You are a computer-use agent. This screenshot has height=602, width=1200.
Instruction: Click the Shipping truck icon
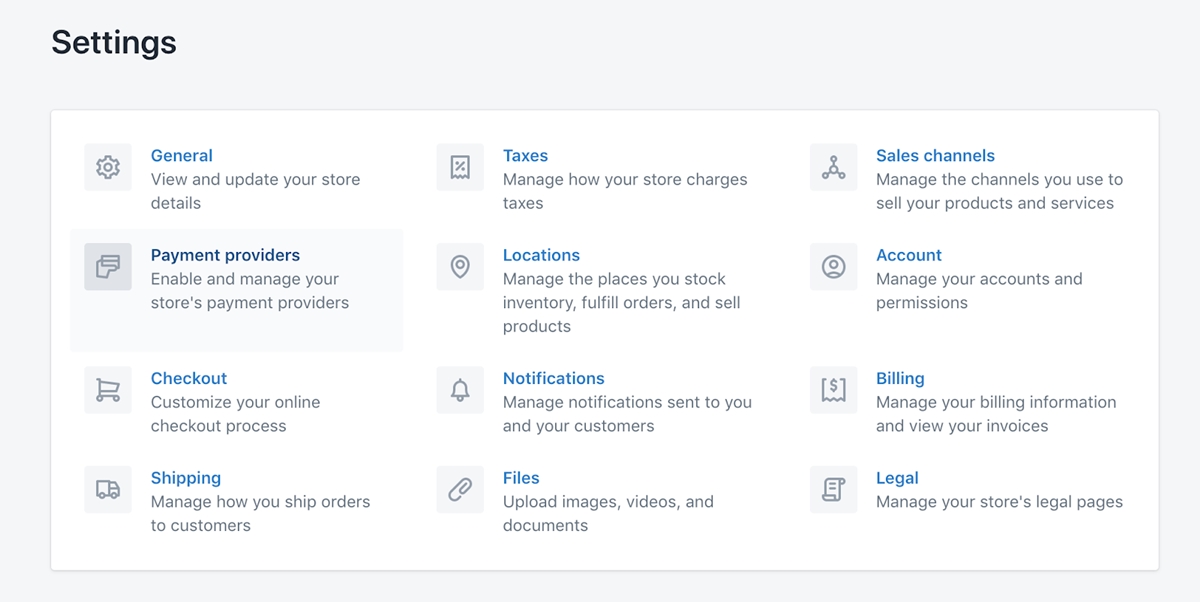pos(108,490)
